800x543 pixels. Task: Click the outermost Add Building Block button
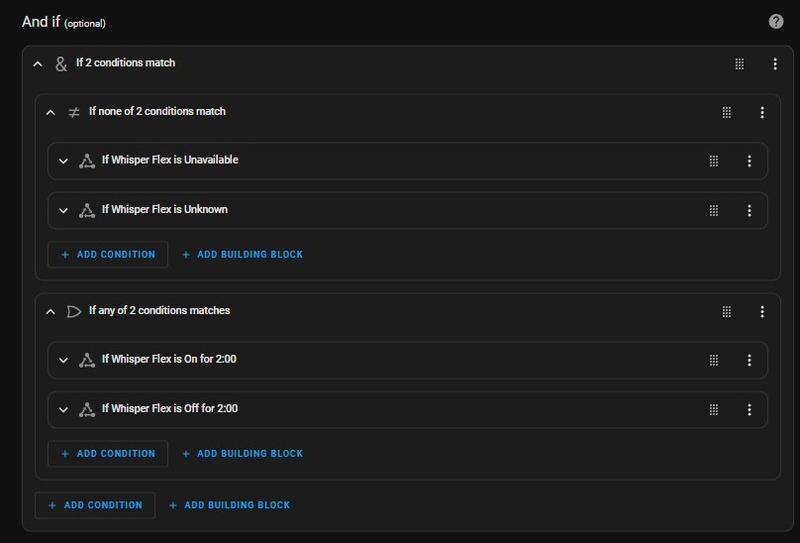[229, 505]
